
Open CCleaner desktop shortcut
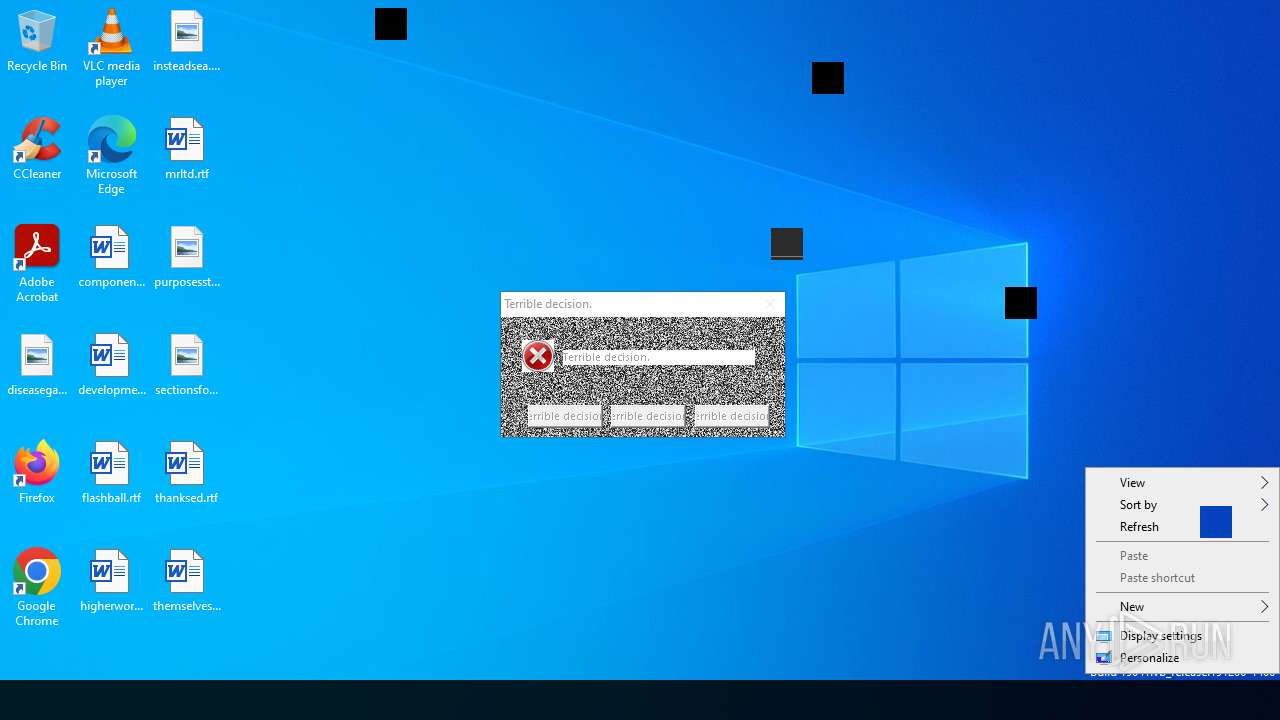coord(37,149)
